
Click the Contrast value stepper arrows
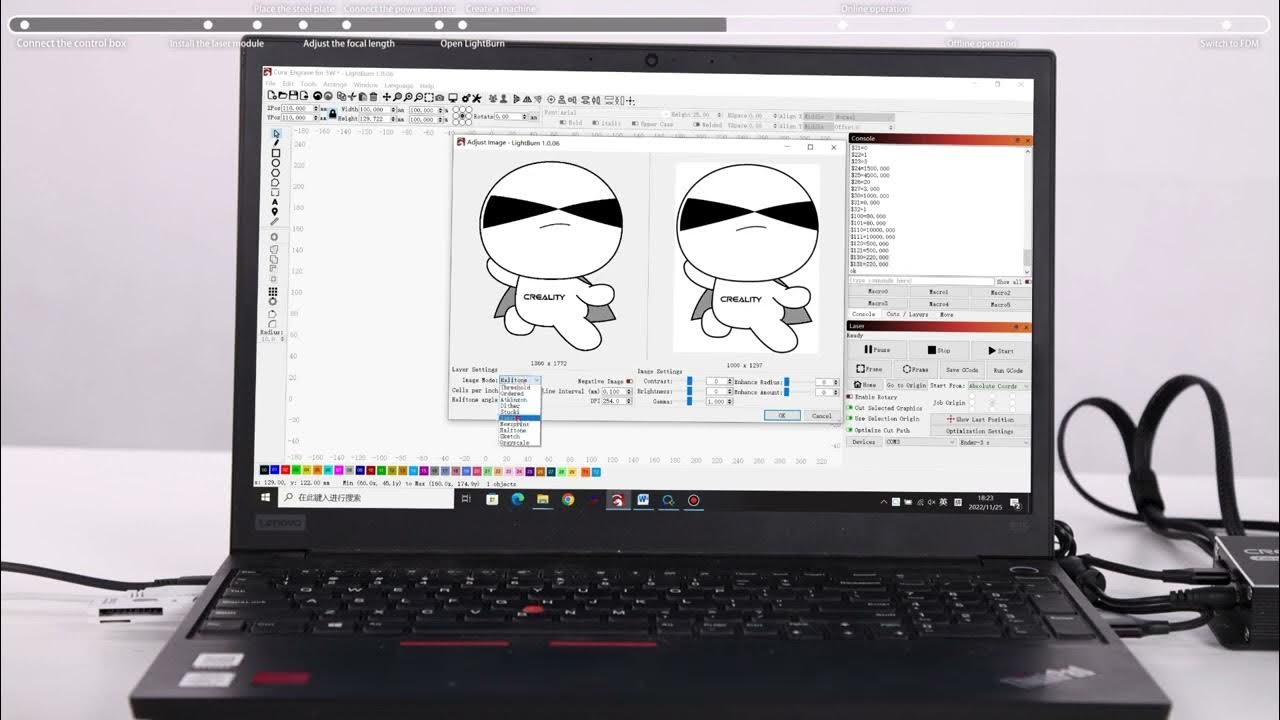point(730,381)
